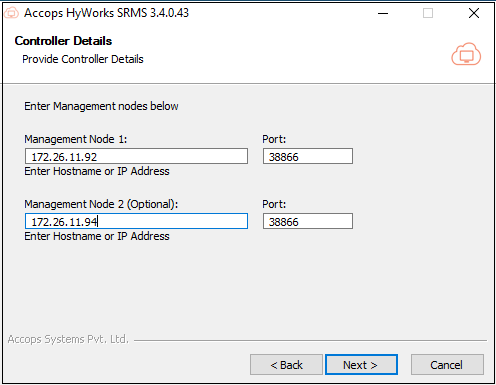Edit the Management Node 1 port field
Viewport: 496px width, 385px height.
point(308,156)
